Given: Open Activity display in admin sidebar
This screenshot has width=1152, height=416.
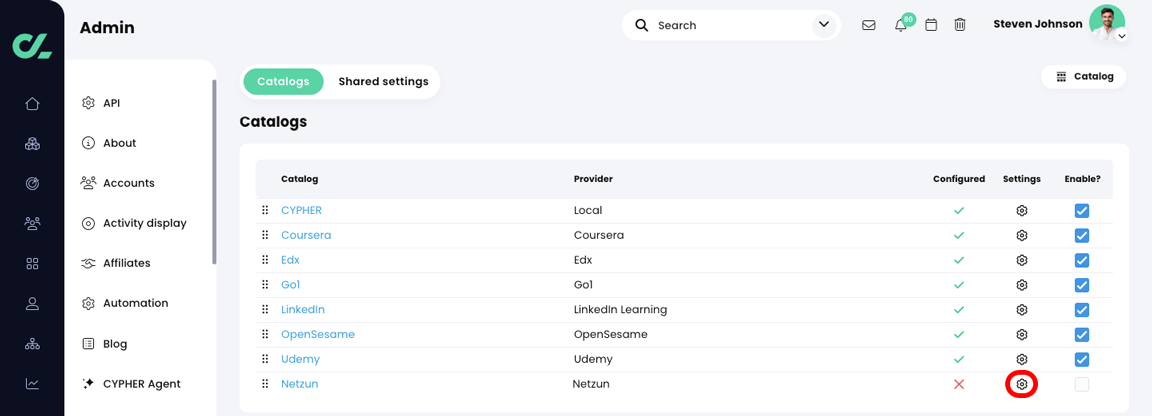Looking at the screenshot, I should 134,223.
